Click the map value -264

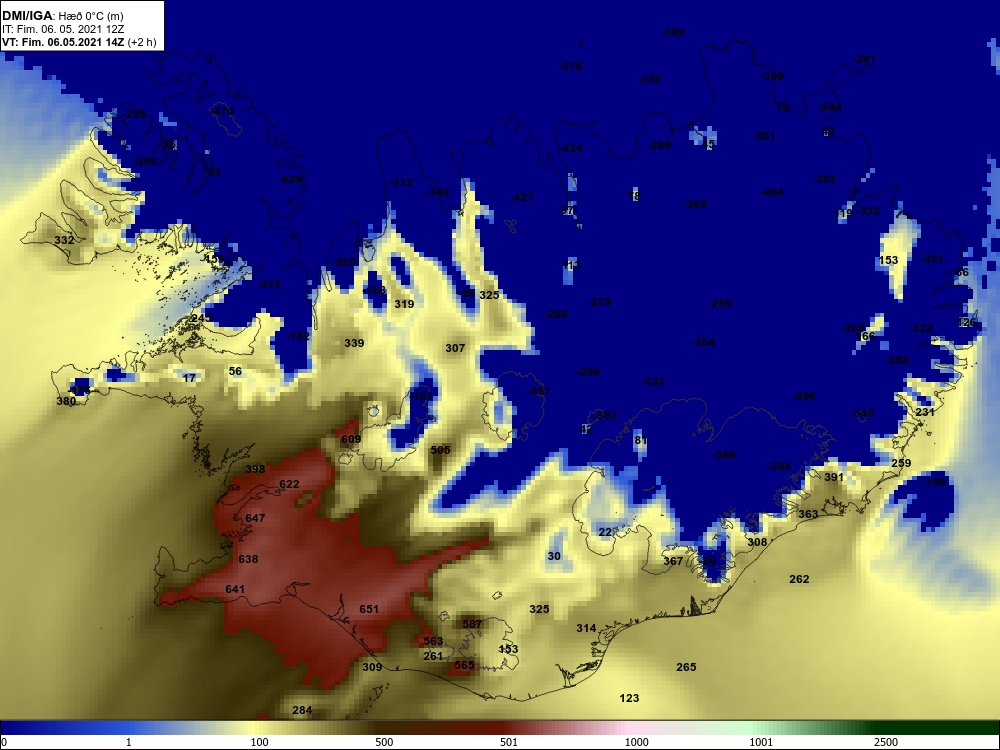point(703,342)
